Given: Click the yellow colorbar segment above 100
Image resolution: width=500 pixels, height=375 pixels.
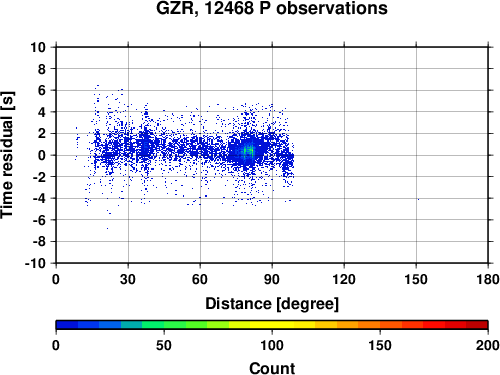Looking at the screenshot, I should click(x=272, y=325).
